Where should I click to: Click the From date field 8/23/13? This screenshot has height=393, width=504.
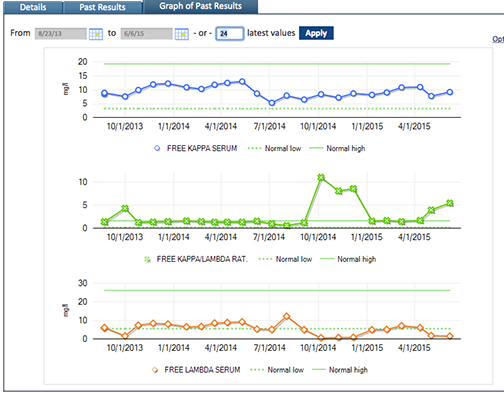pyautogui.click(x=61, y=33)
